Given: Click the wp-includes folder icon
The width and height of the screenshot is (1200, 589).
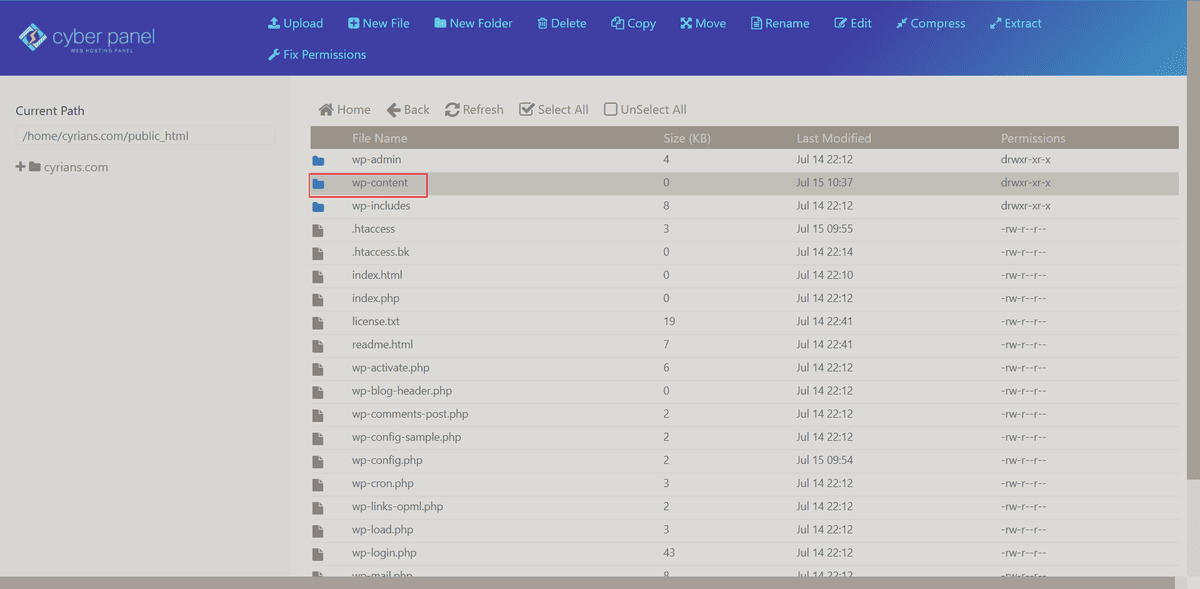Looking at the screenshot, I should (318, 206).
